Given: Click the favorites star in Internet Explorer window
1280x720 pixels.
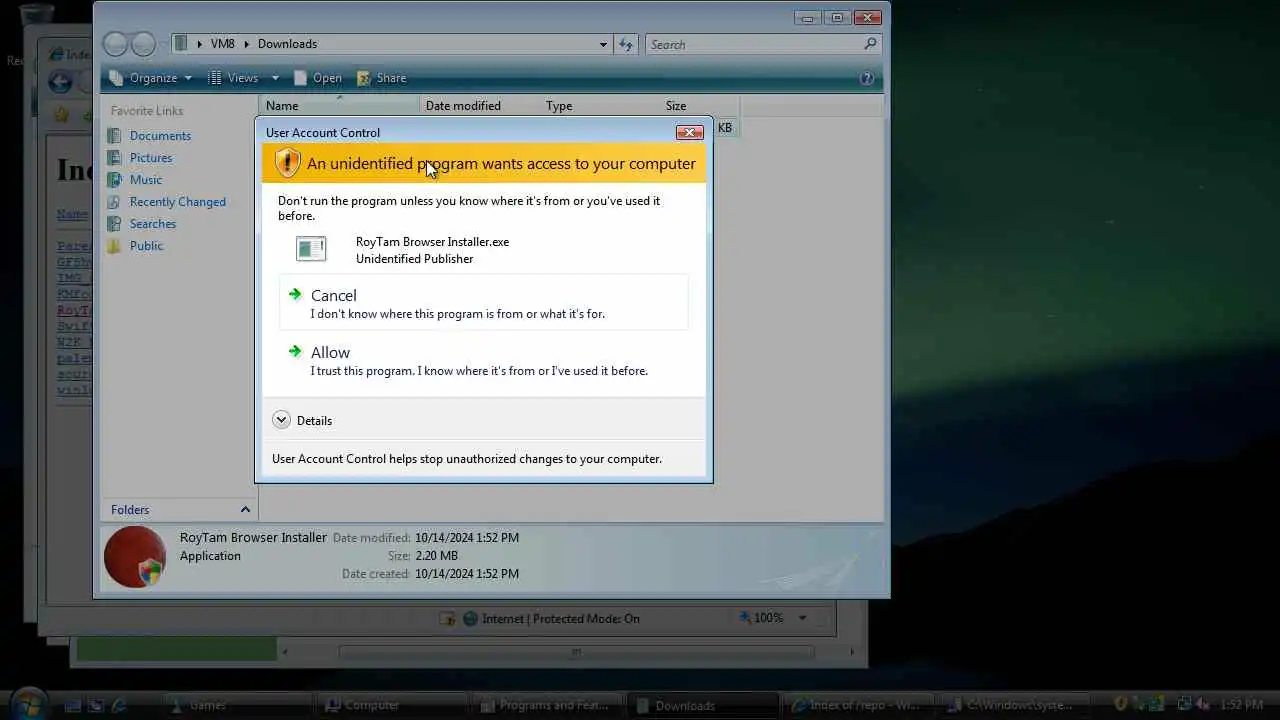Looking at the screenshot, I should tap(62, 115).
